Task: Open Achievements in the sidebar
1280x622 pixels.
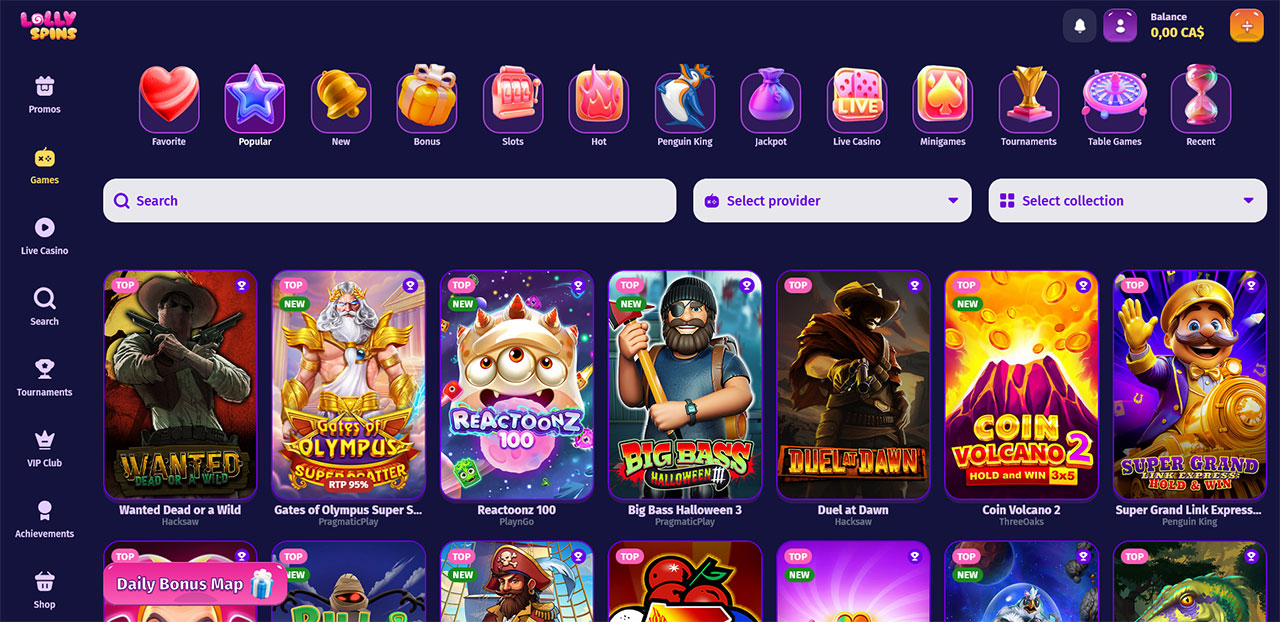Action: click(44, 520)
